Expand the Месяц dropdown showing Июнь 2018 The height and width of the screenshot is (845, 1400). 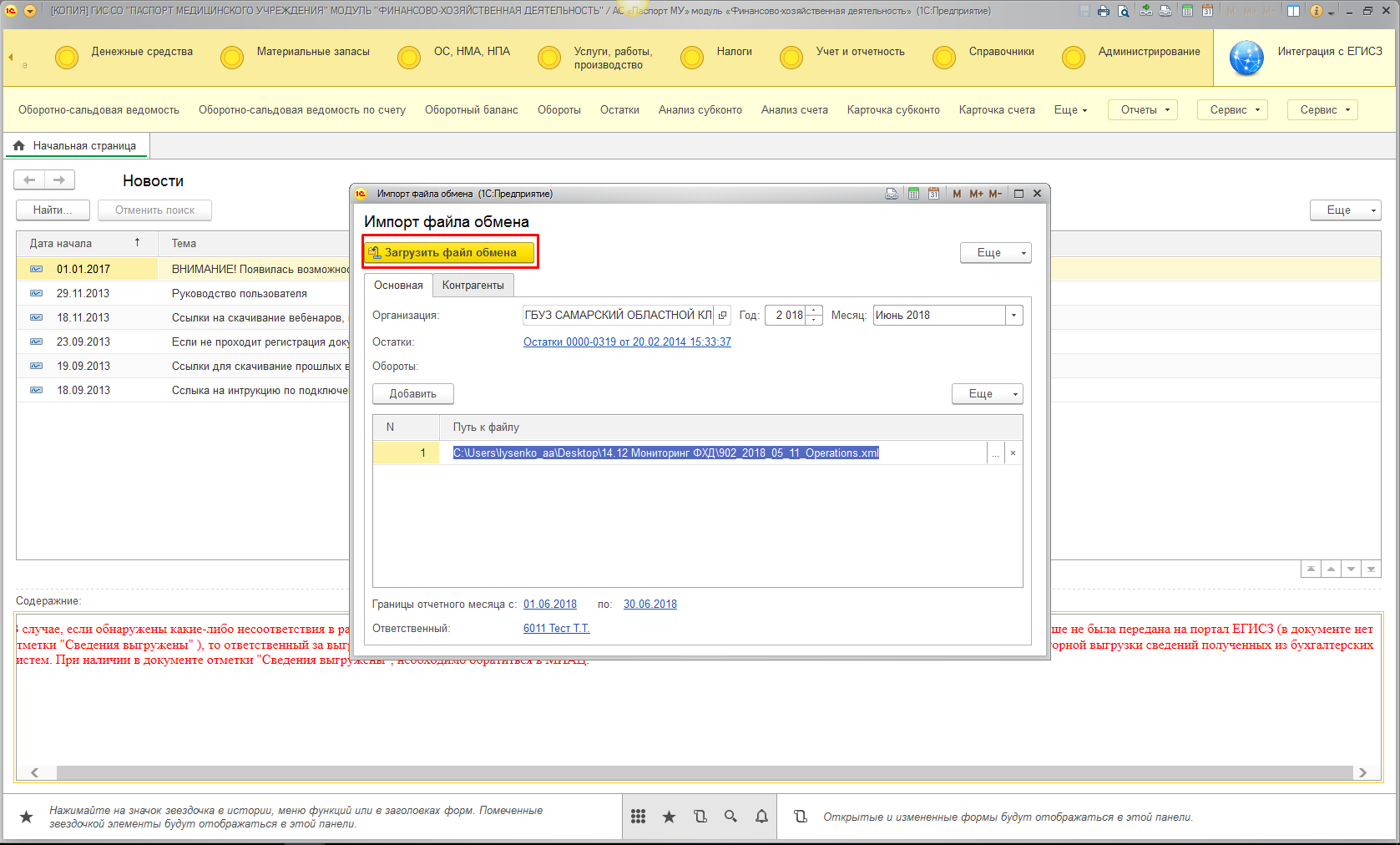1014,316
